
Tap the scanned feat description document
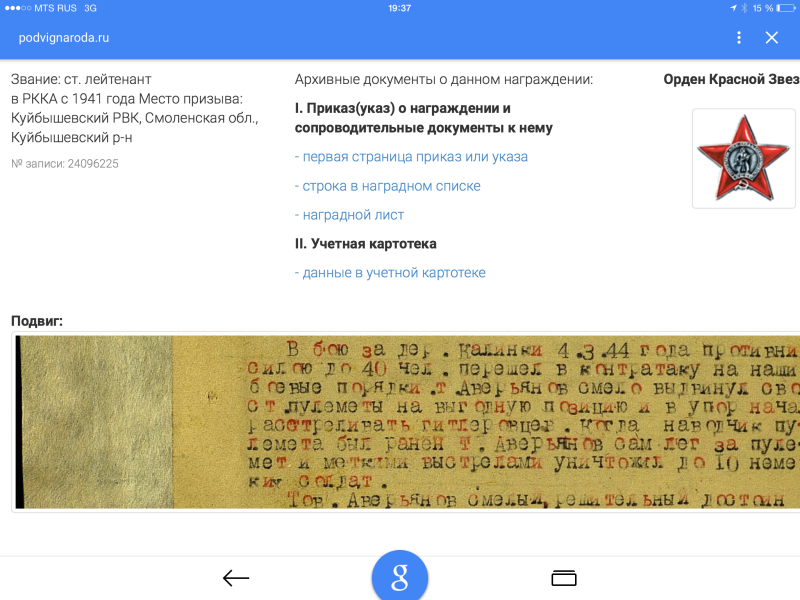(407, 422)
